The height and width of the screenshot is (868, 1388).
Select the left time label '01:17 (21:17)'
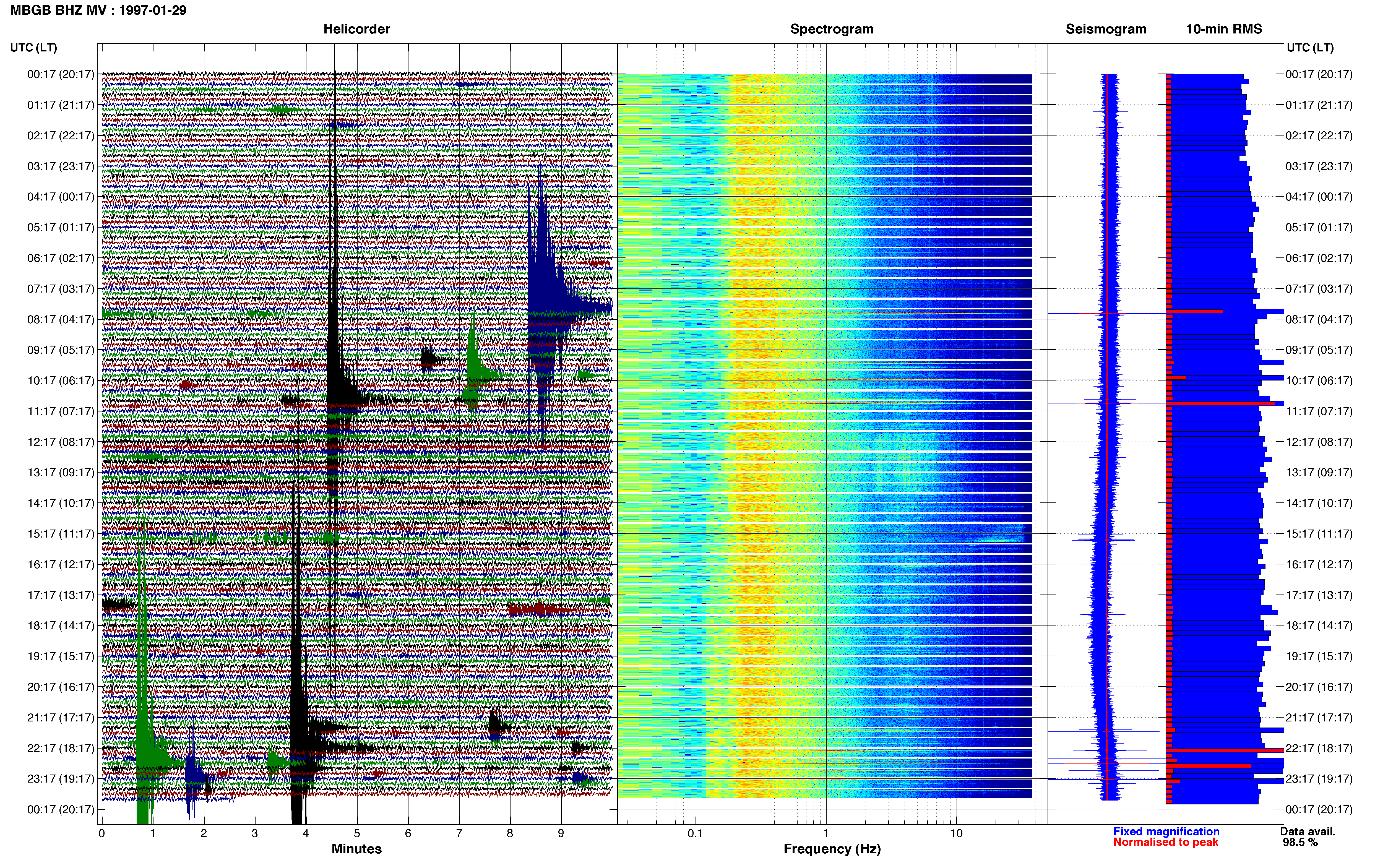61,105
